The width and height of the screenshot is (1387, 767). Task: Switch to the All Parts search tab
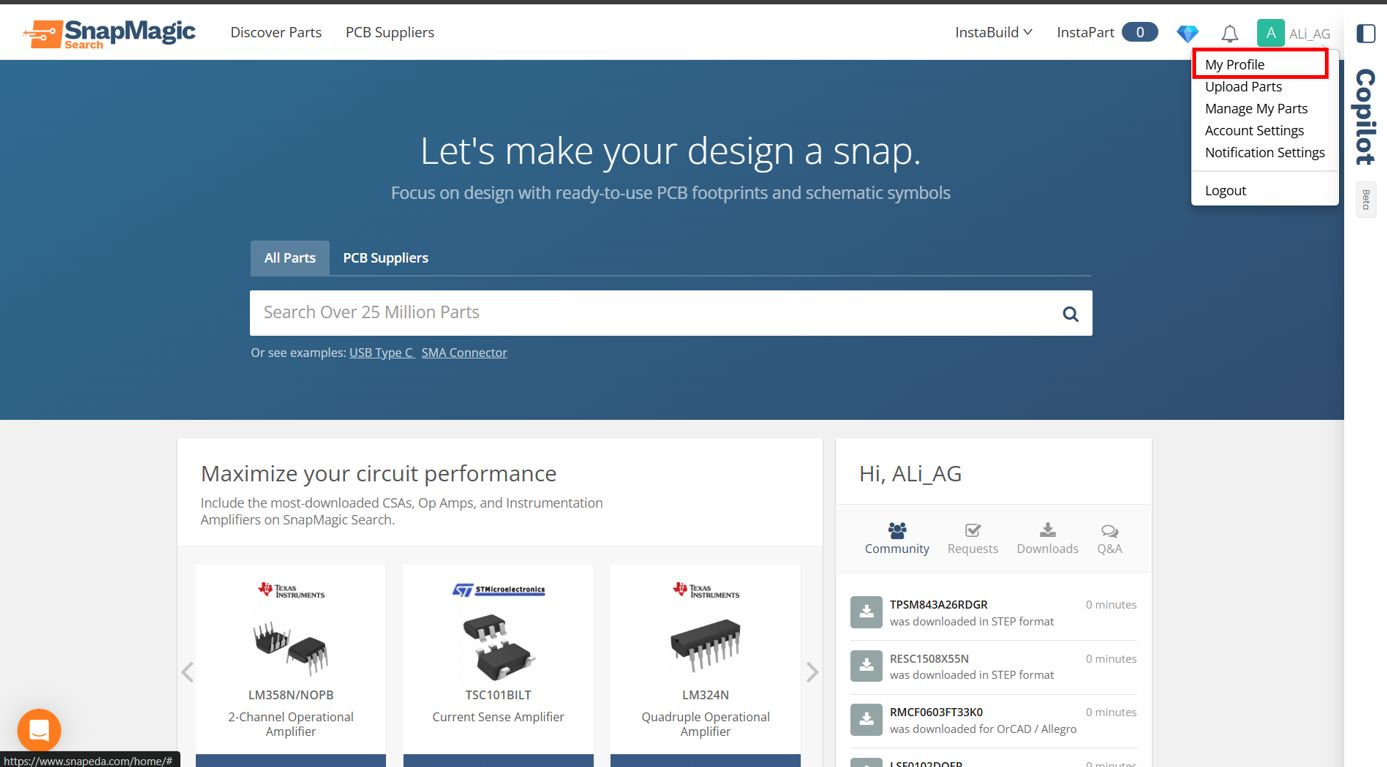(x=290, y=258)
